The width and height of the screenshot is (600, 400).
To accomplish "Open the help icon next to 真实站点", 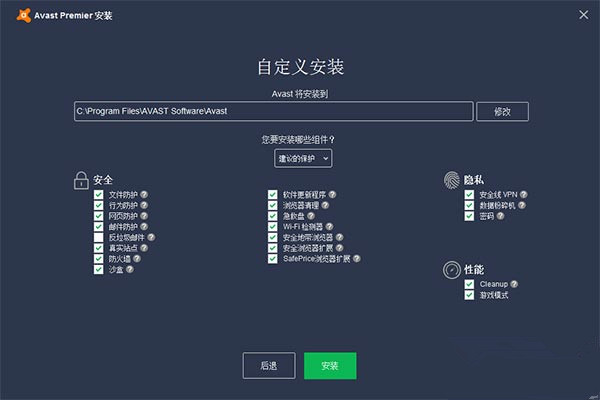I will click(144, 248).
